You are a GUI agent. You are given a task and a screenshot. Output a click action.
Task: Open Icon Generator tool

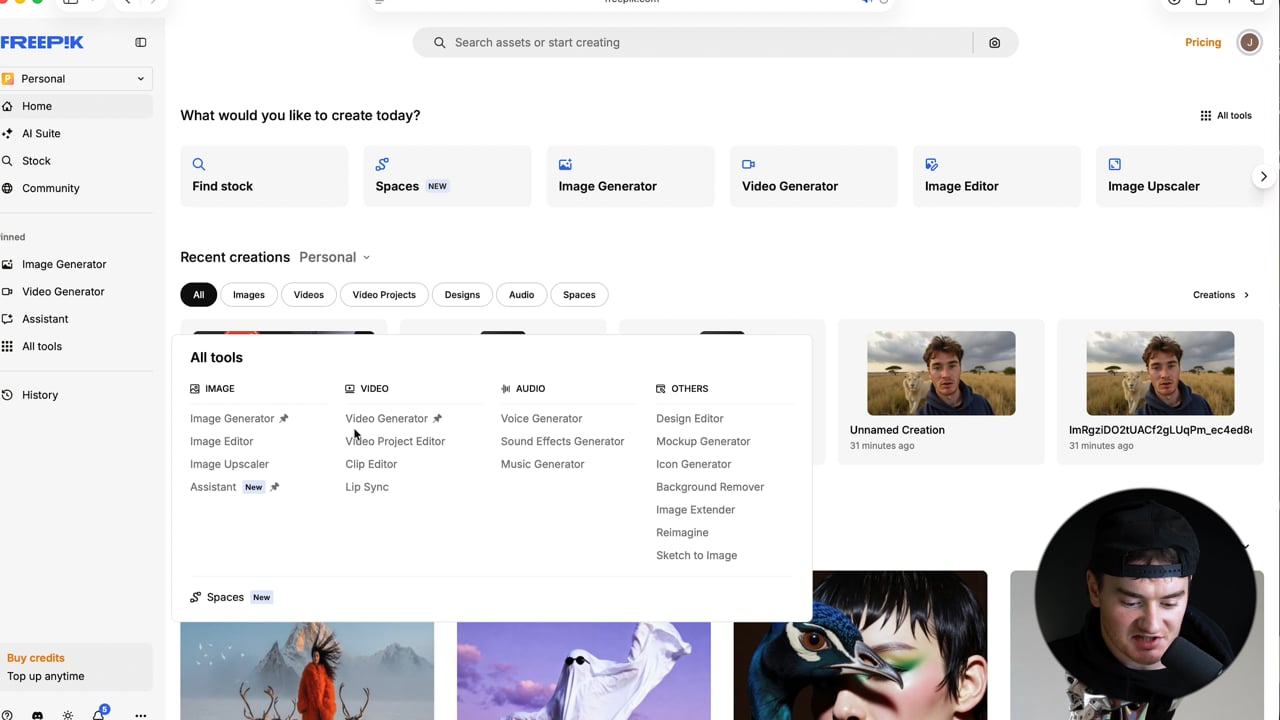pos(693,464)
